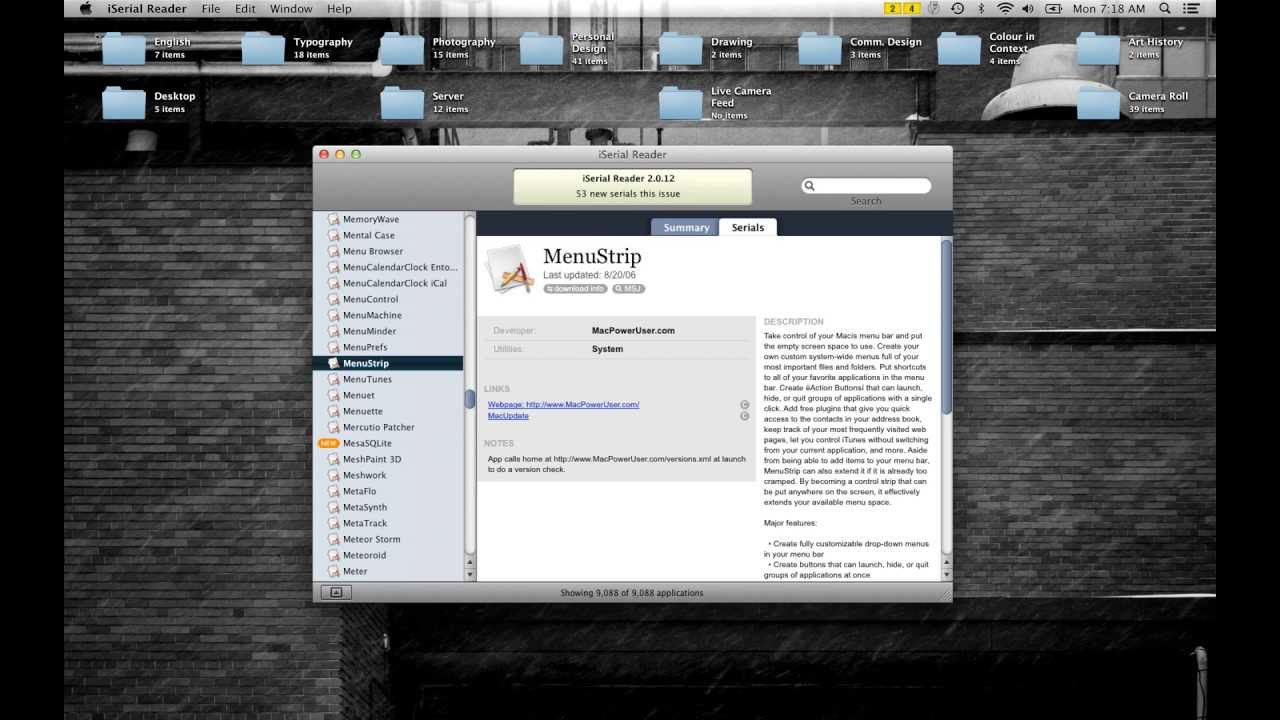Switch to the Summary tab

(x=685, y=227)
